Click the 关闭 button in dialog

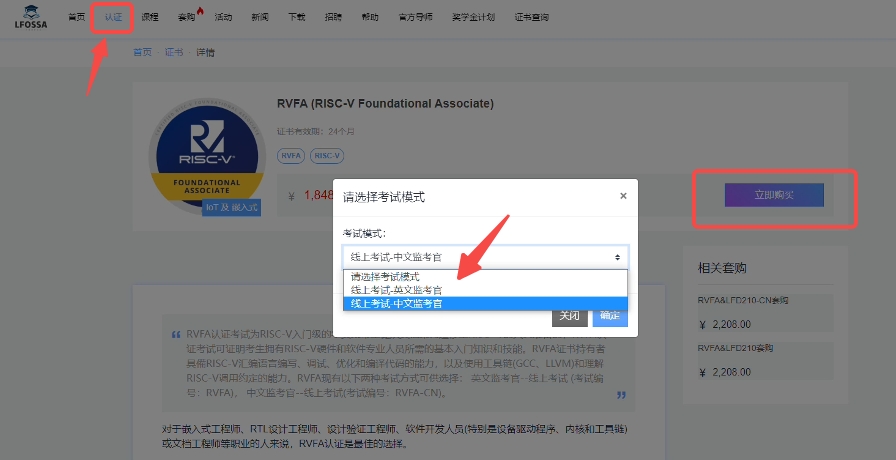(x=570, y=316)
